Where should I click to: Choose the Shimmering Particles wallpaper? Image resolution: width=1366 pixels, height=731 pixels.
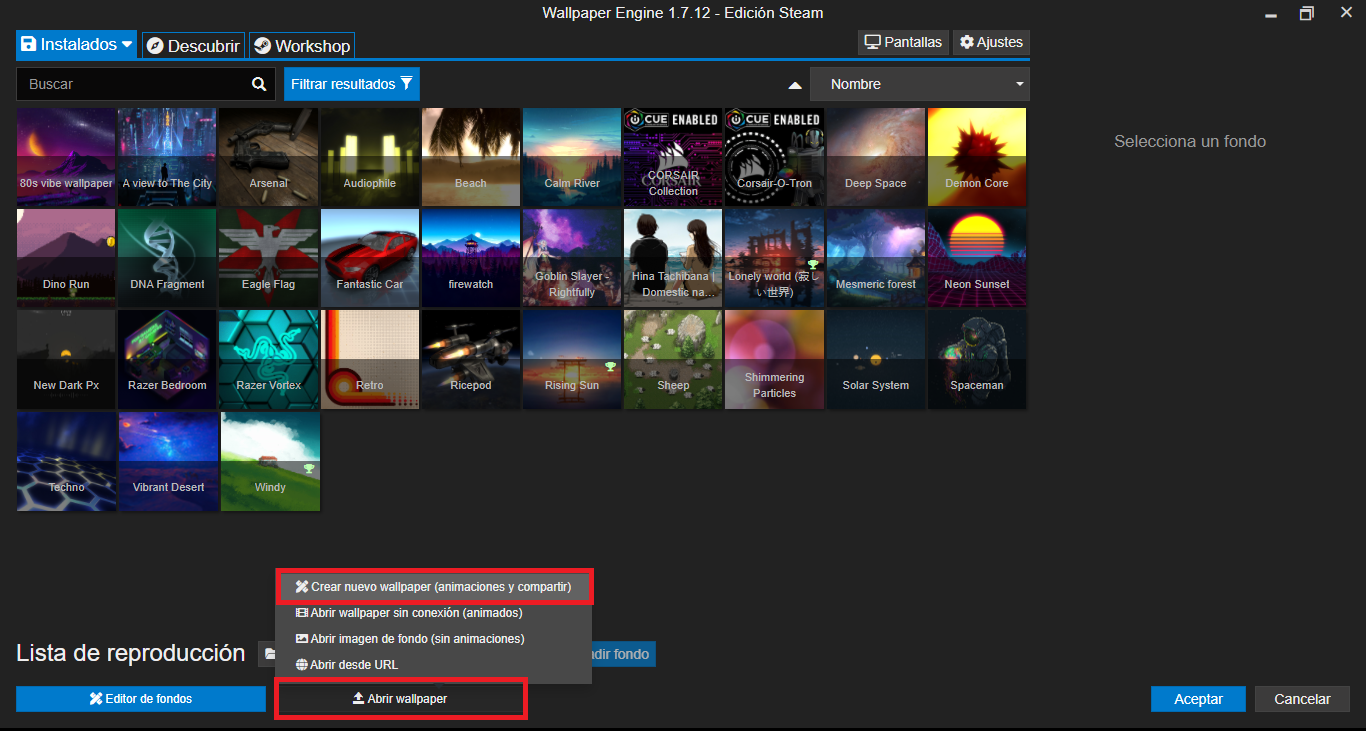click(775, 360)
